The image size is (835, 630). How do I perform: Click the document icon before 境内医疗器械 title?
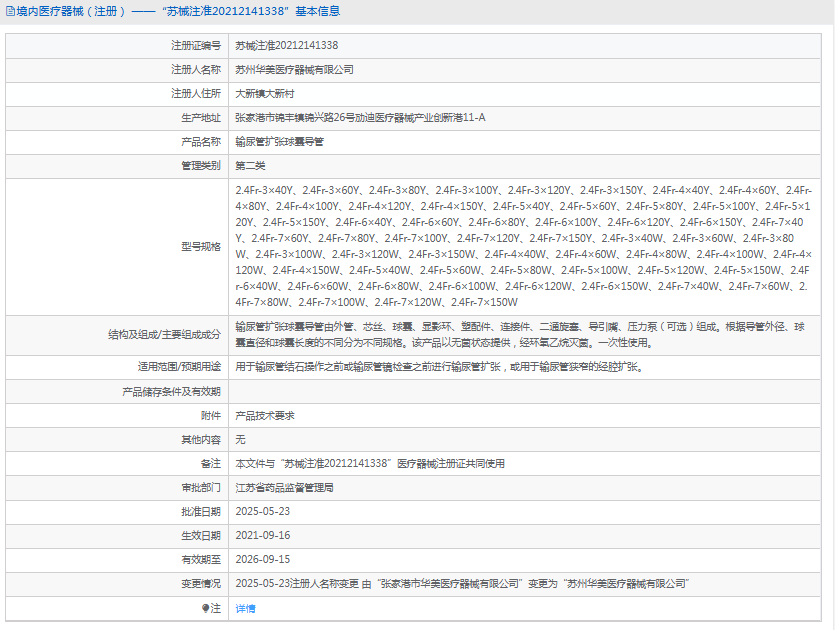(10, 11)
